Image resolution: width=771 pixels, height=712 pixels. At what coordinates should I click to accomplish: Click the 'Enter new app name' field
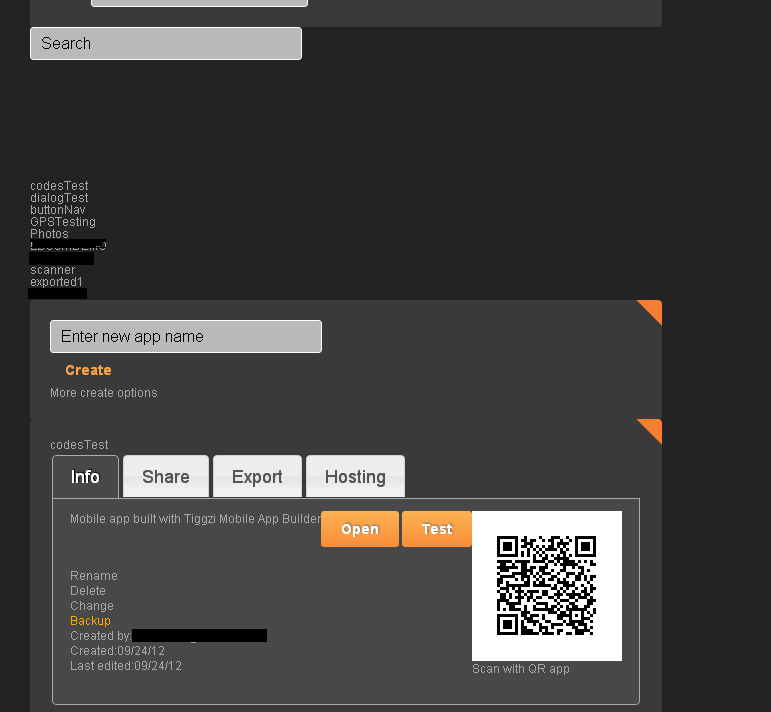pos(186,337)
